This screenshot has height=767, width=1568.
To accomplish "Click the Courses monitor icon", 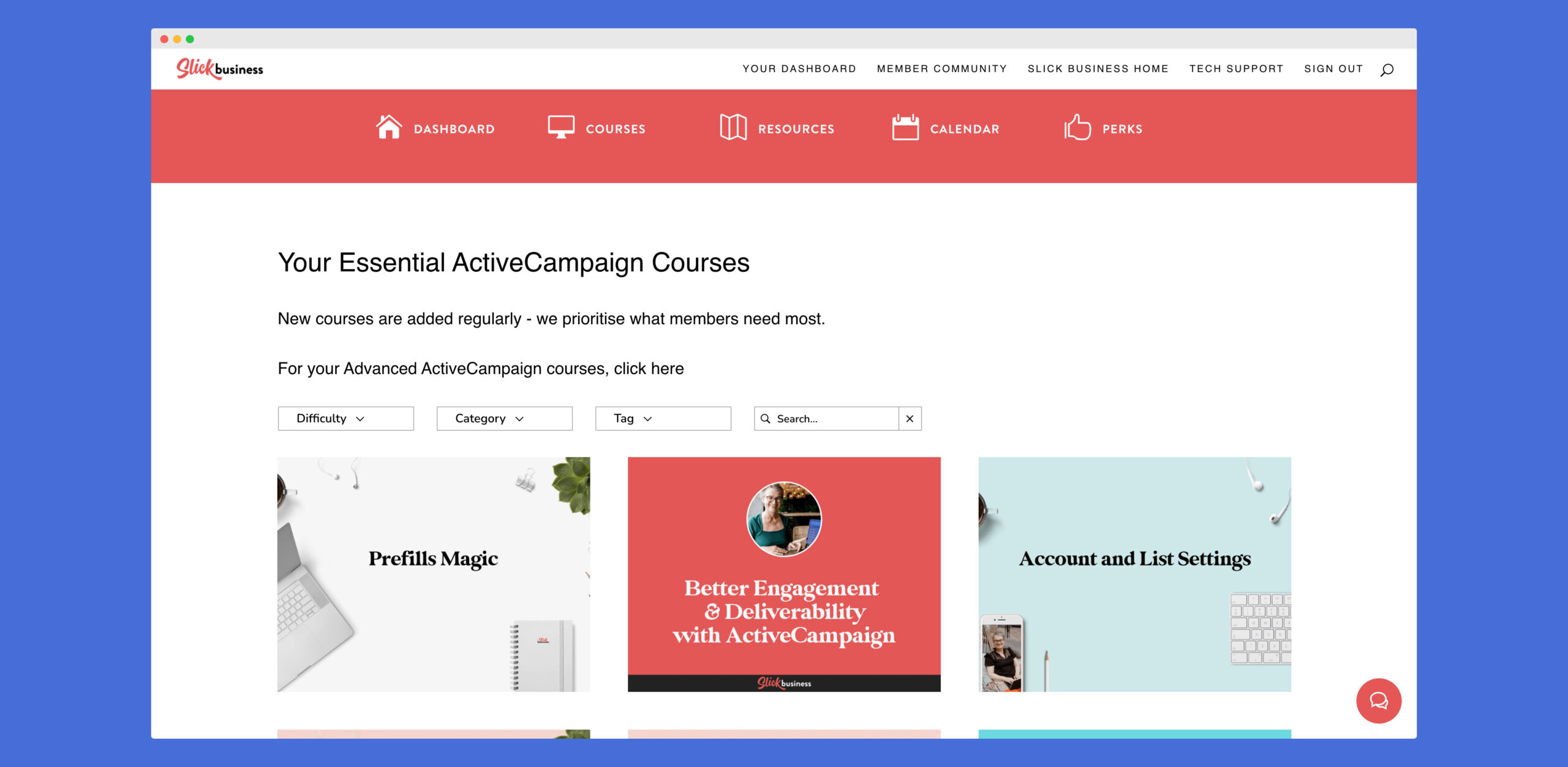I will click(561, 127).
